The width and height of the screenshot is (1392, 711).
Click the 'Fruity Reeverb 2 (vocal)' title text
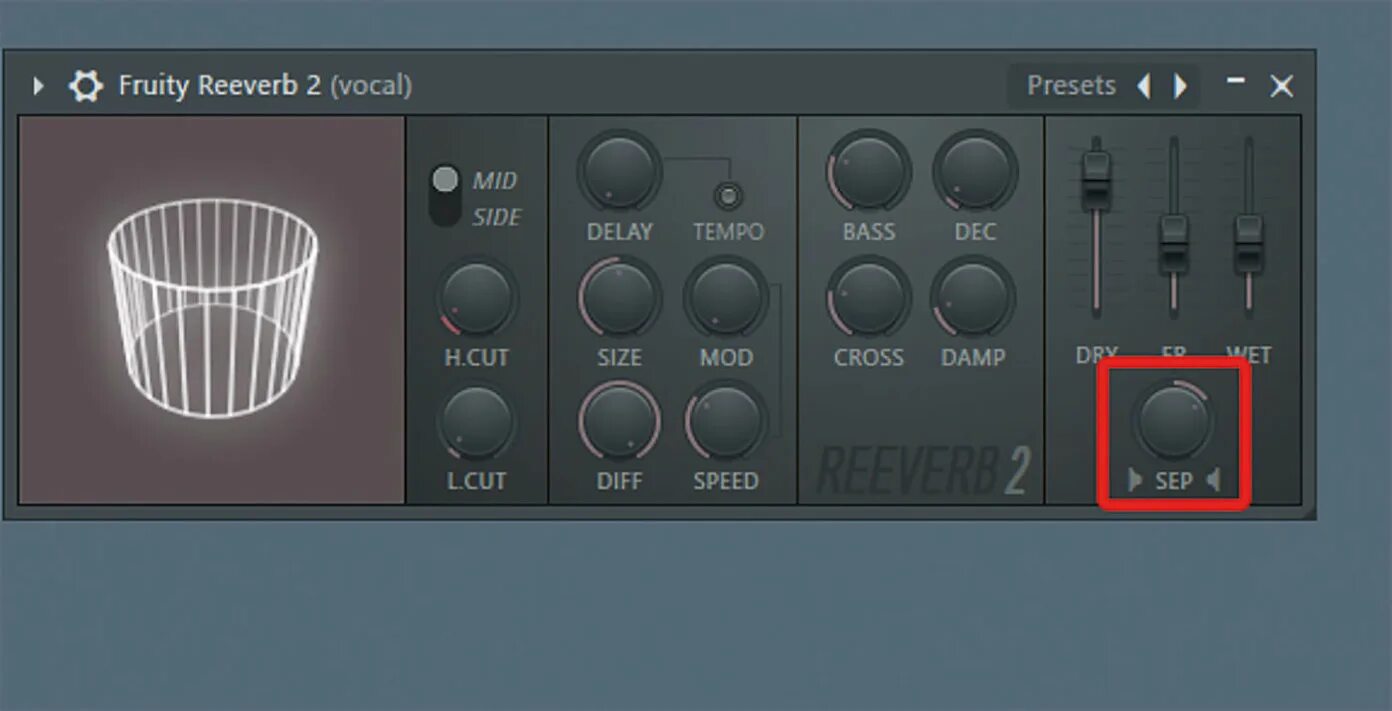tap(265, 86)
